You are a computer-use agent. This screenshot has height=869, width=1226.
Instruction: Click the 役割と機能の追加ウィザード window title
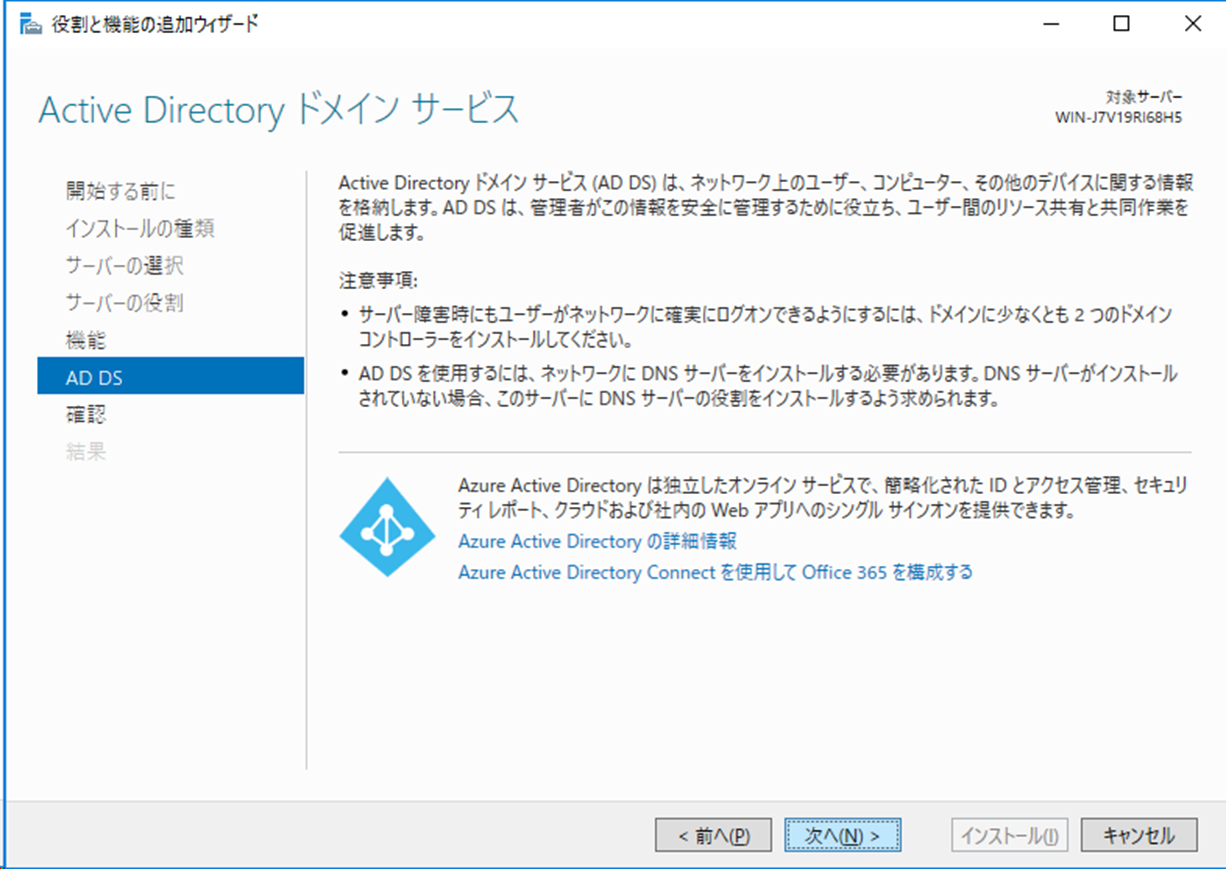point(155,25)
